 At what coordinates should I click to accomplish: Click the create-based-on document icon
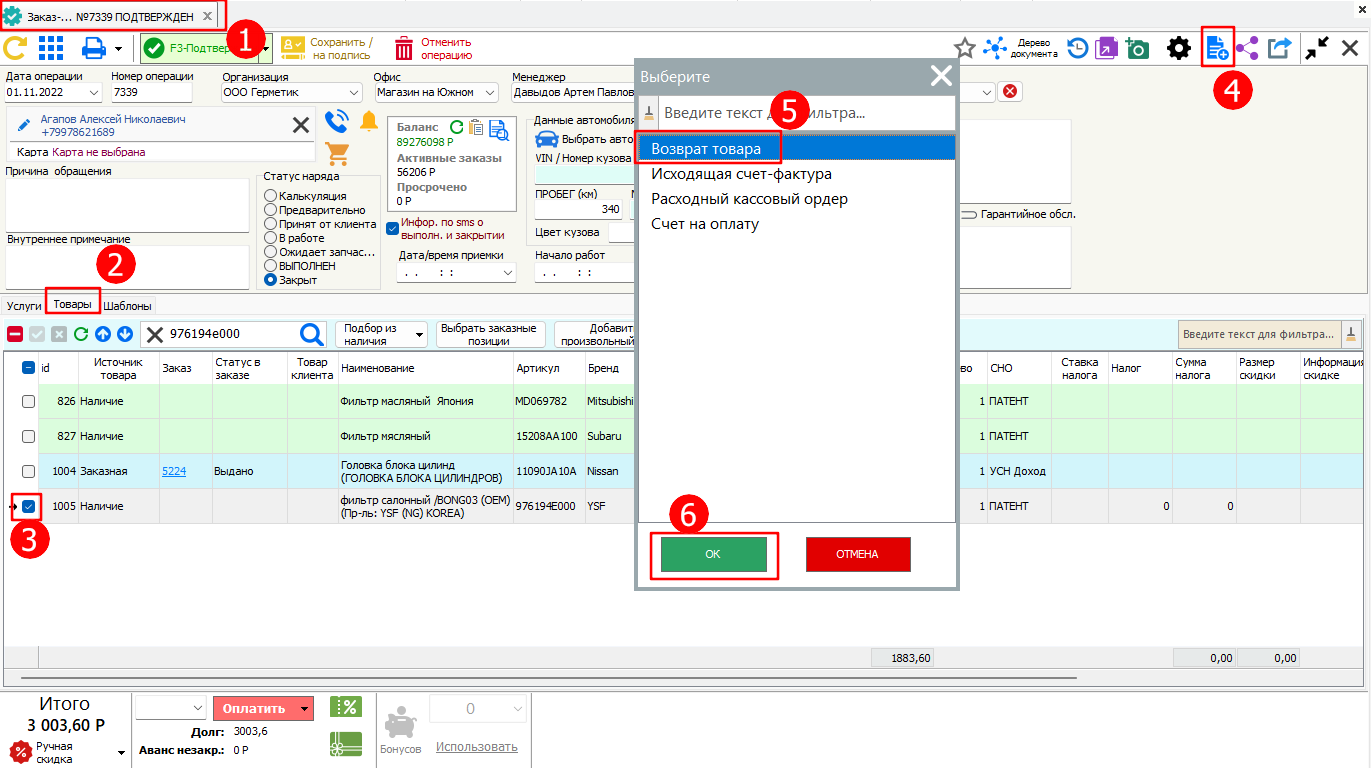[x=1217, y=47]
